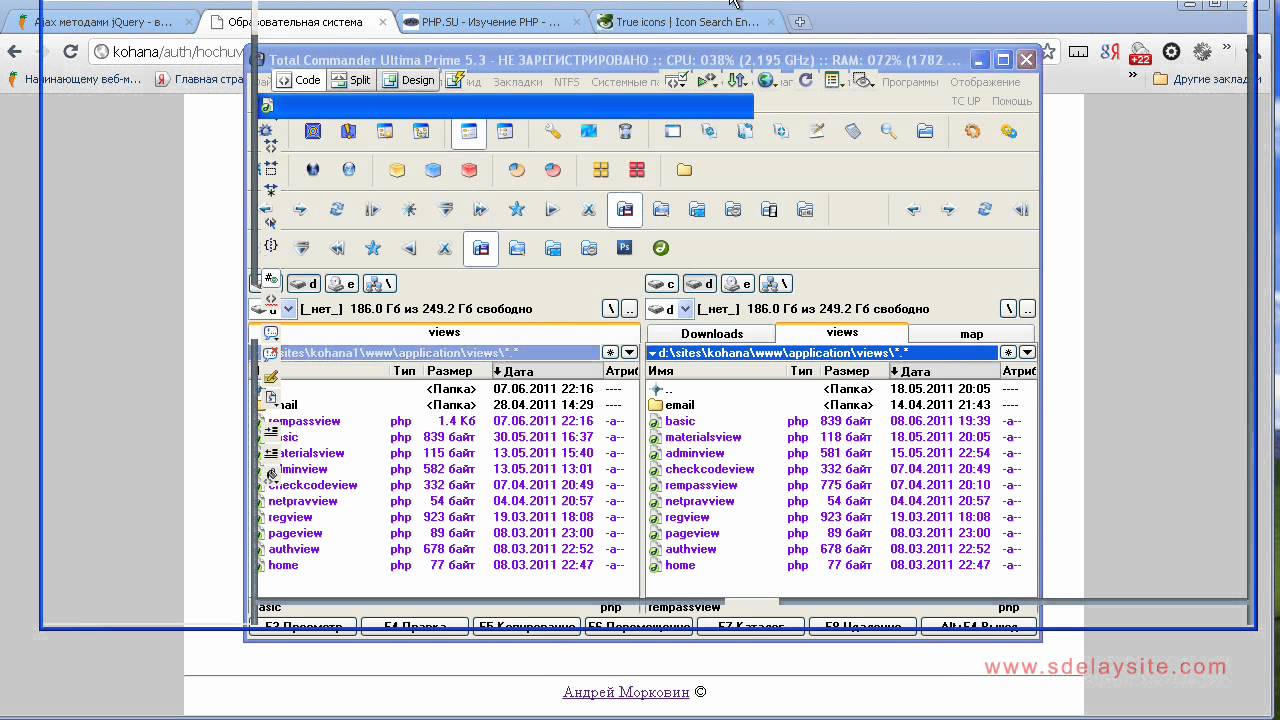Click the yellow cube toolbar icon
This screenshot has width=1280, height=720.
pyautogui.click(x=397, y=170)
